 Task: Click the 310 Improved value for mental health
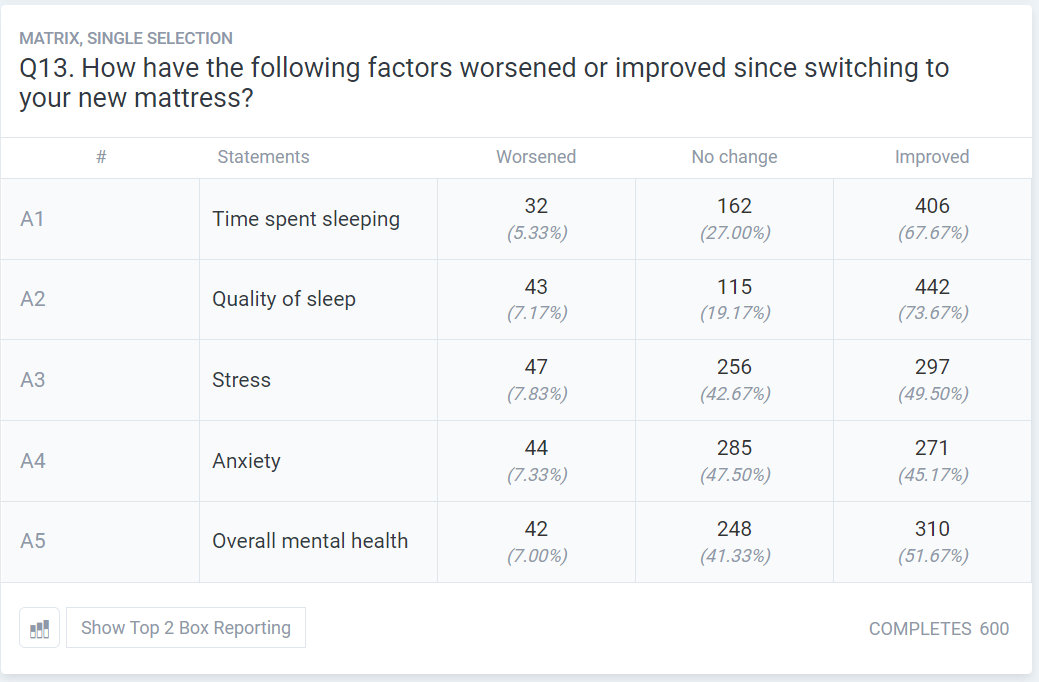click(932, 529)
